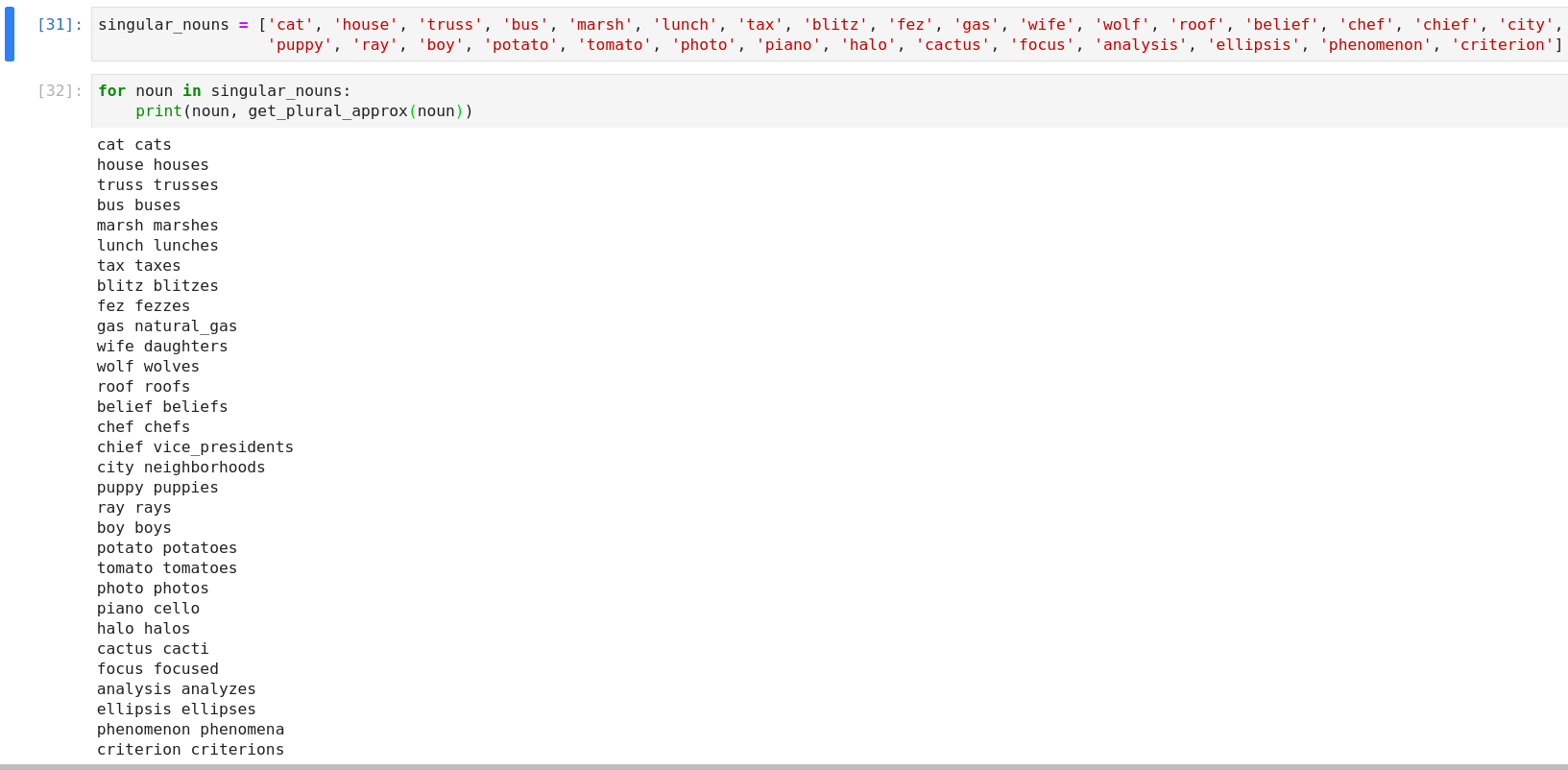The image size is (1568, 770).
Task: Click the output line 'criterion criterions'
Action: click(x=191, y=750)
